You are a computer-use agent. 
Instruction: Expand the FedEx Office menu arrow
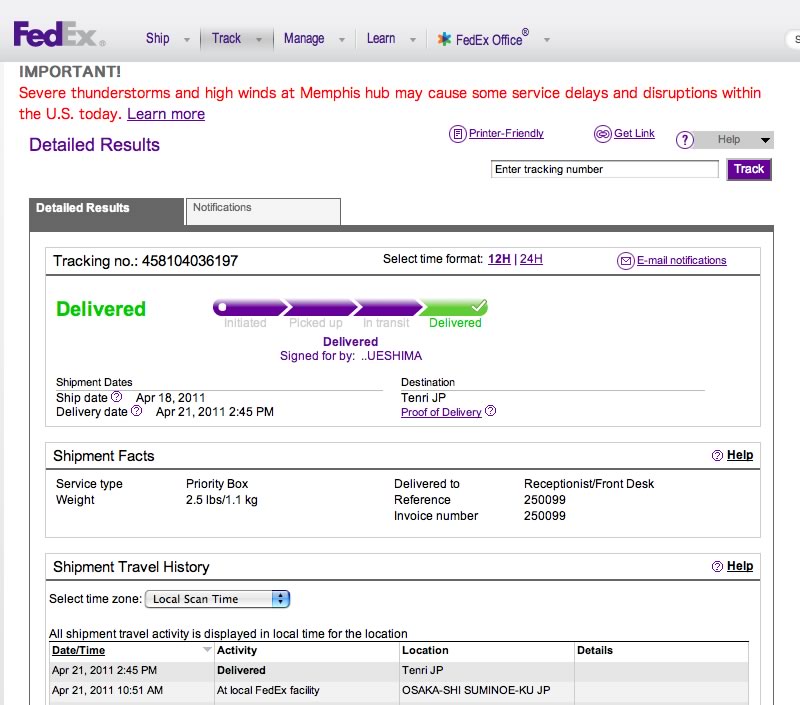click(x=546, y=40)
